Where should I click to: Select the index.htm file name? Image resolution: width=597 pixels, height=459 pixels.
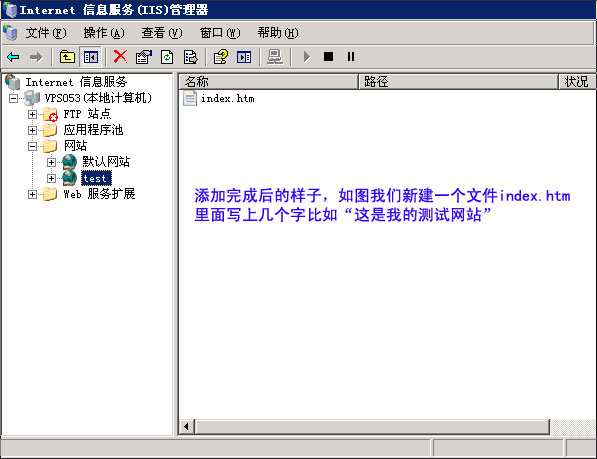pyautogui.click(x=228, y=99)
